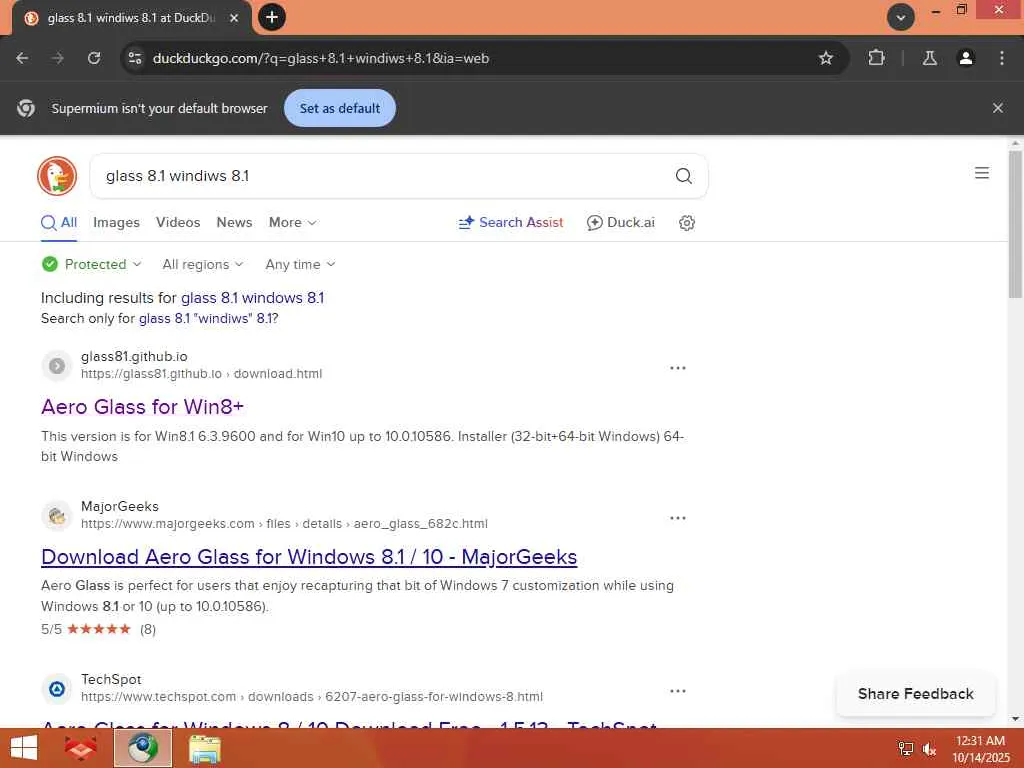Open Aero Glass for Win8+ result
1024x768 pixels.
click(142, 407)
